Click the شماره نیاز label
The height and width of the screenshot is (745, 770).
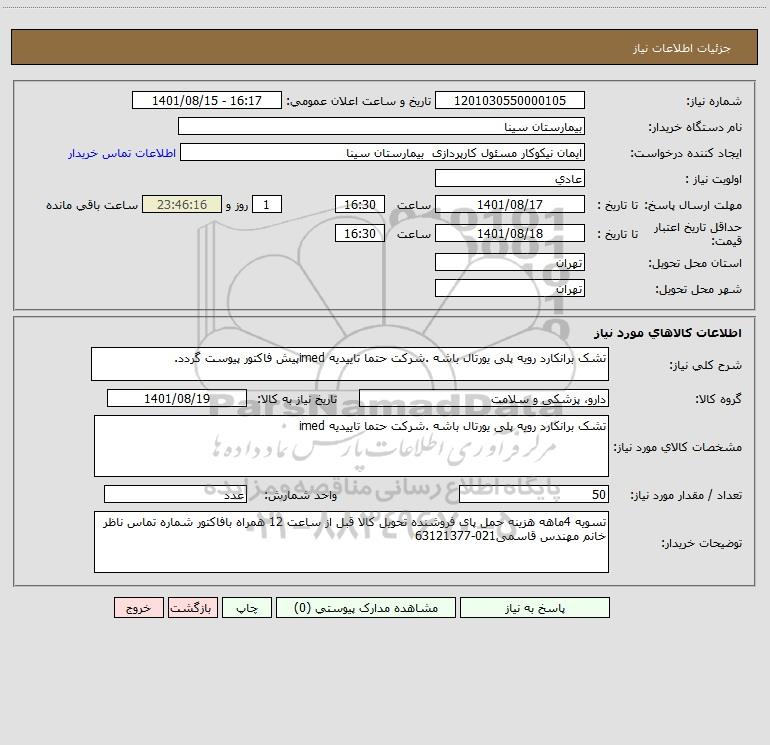(714, 101)
